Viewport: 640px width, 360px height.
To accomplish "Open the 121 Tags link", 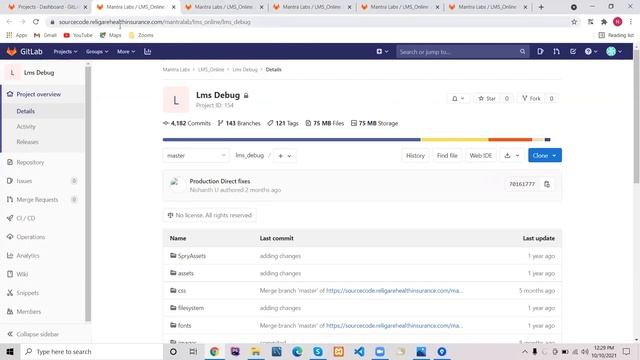I will 283,123.
